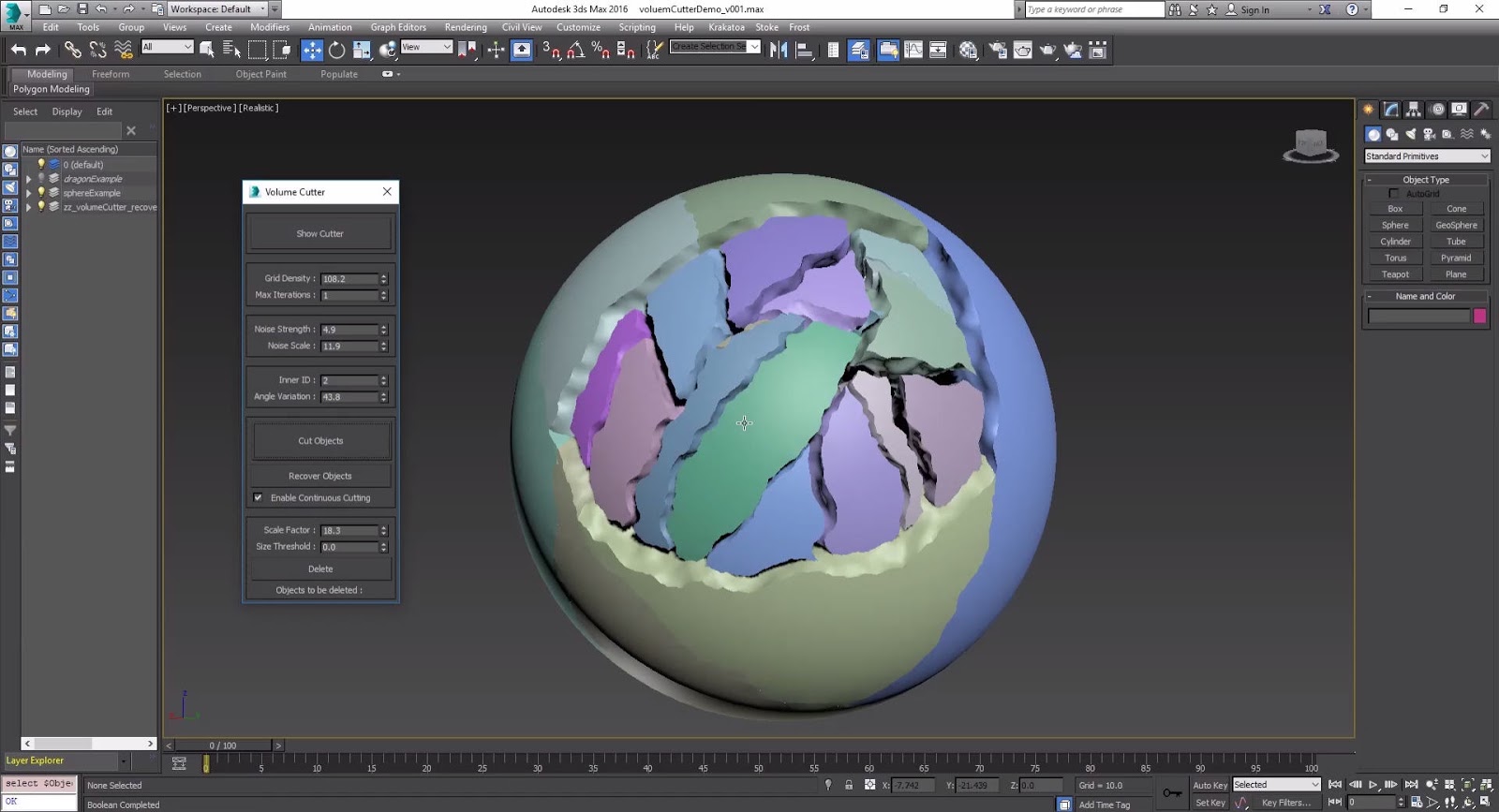Image resolution: width=1499 pixels, height=812 pixels.
Task: Click the pink object color swatch
Action: click(1479, 317)
